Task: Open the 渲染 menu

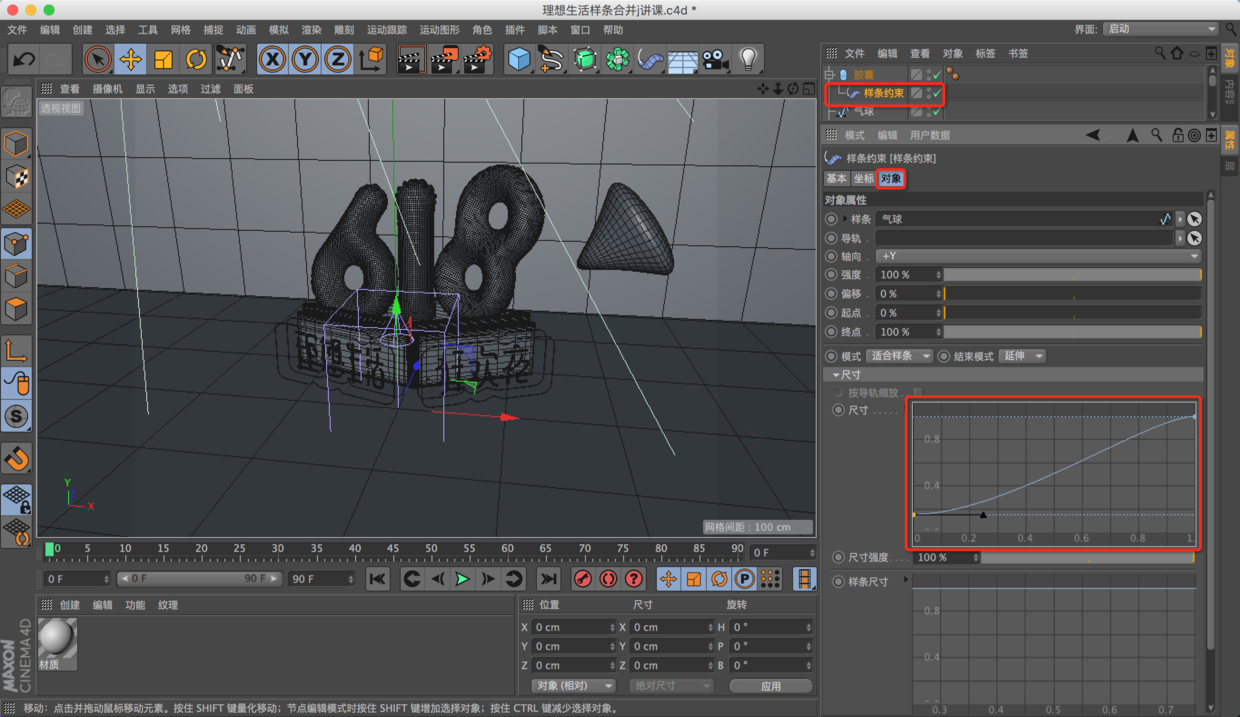Action: (311, 30)
